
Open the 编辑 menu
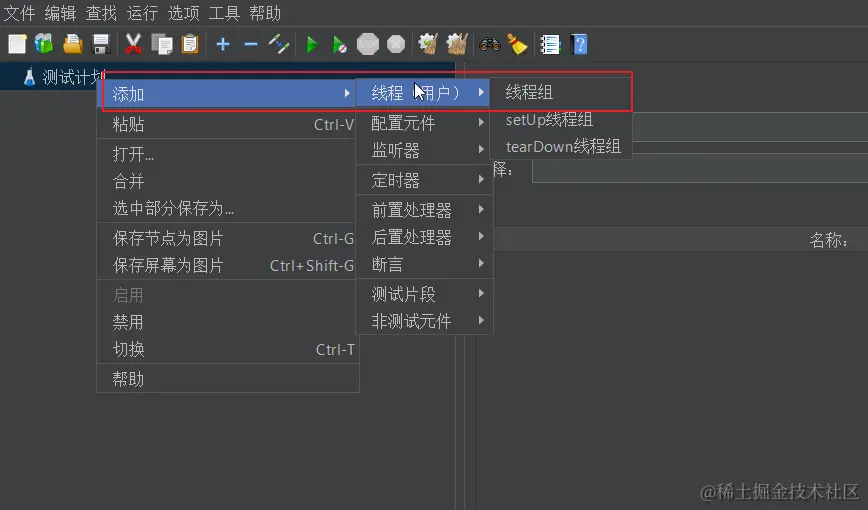tap(60, 13)
